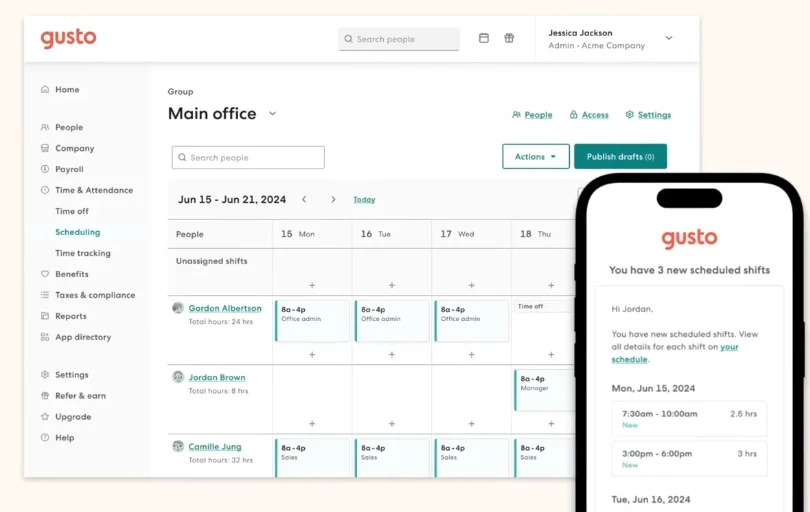Click Camille Jung's avatar icon
810x512 pixels.
pos(178,446)
